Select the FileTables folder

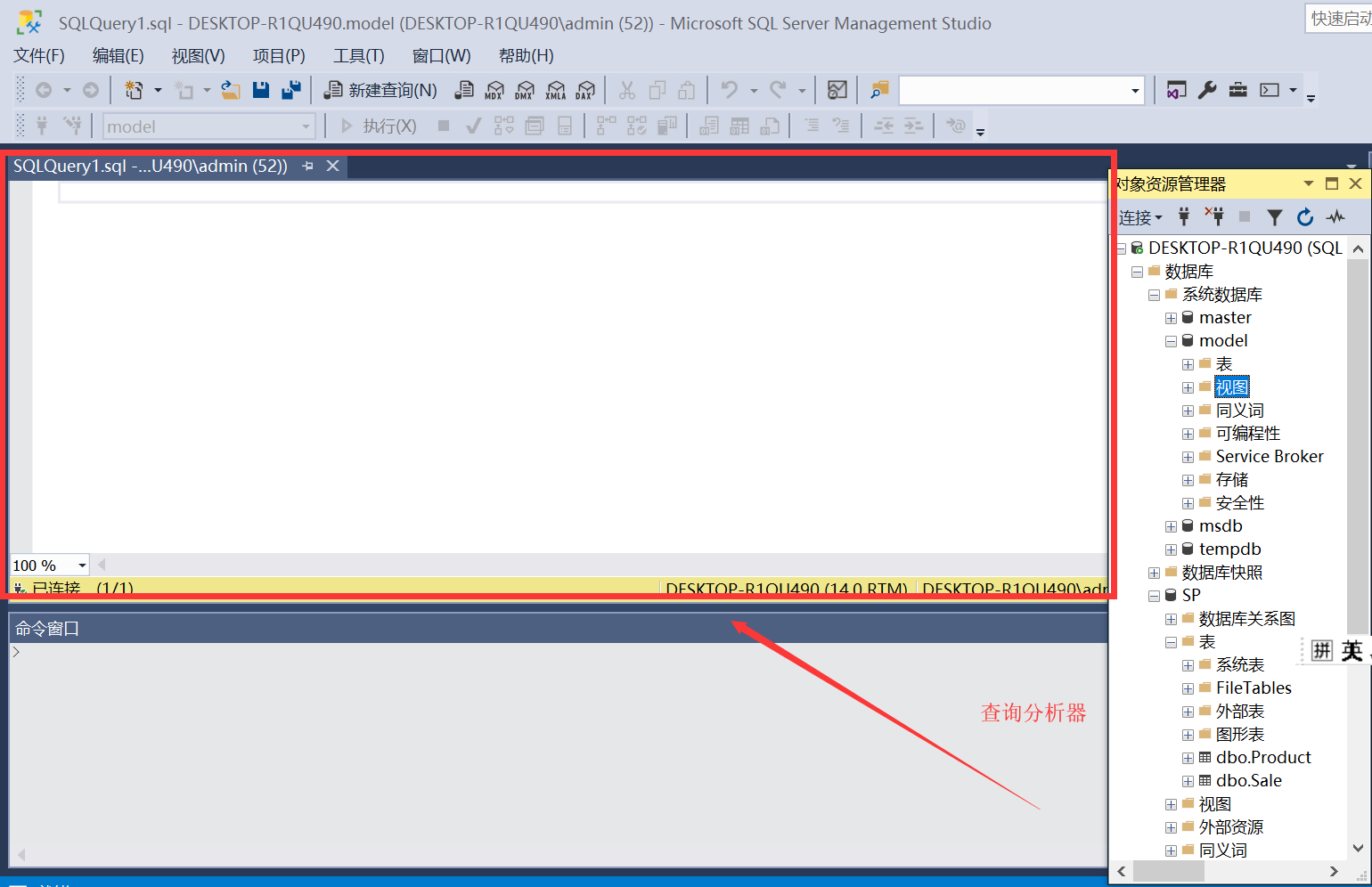point(1254,688)
